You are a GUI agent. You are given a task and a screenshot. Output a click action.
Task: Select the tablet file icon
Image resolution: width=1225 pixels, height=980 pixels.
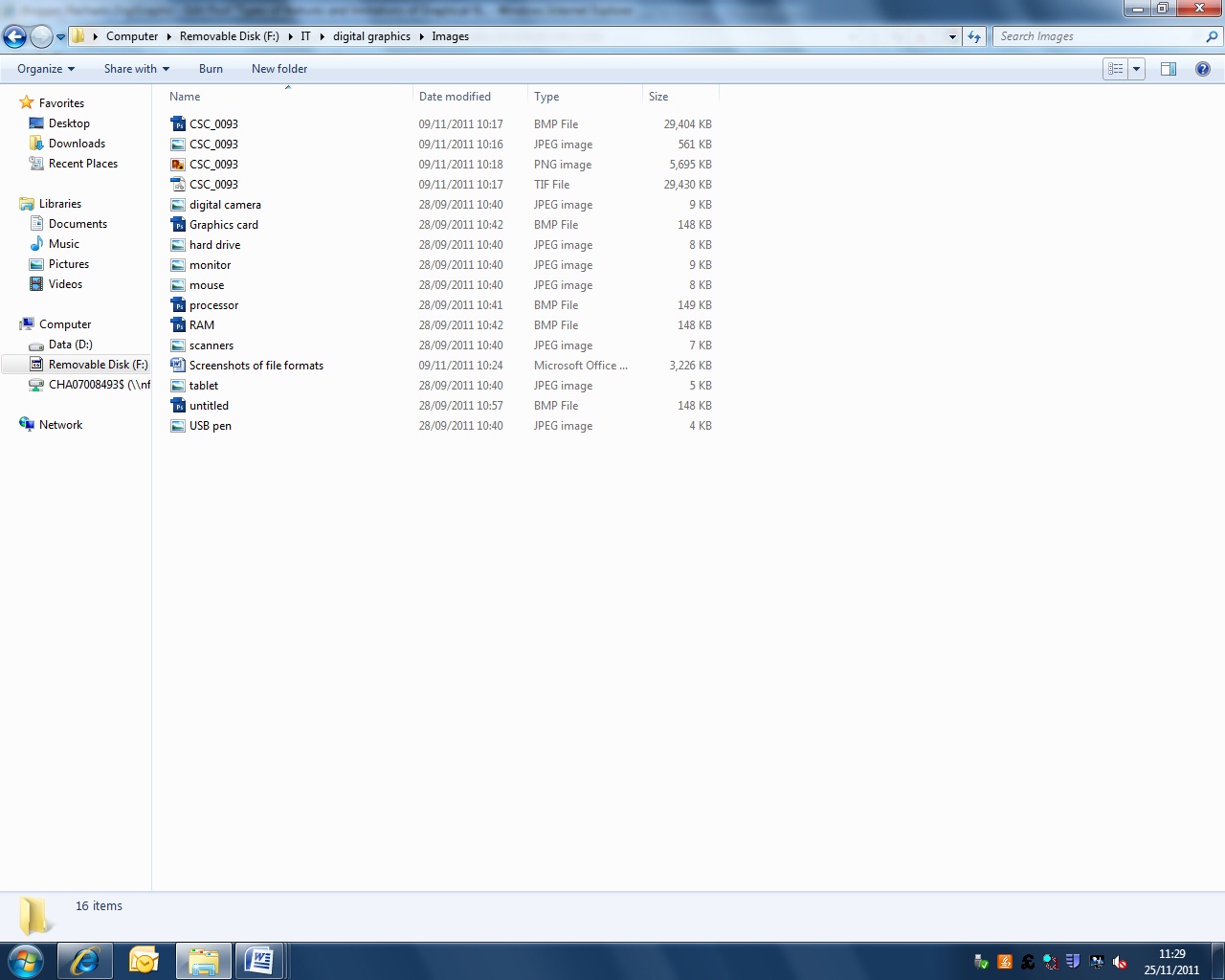pos(178,386)
